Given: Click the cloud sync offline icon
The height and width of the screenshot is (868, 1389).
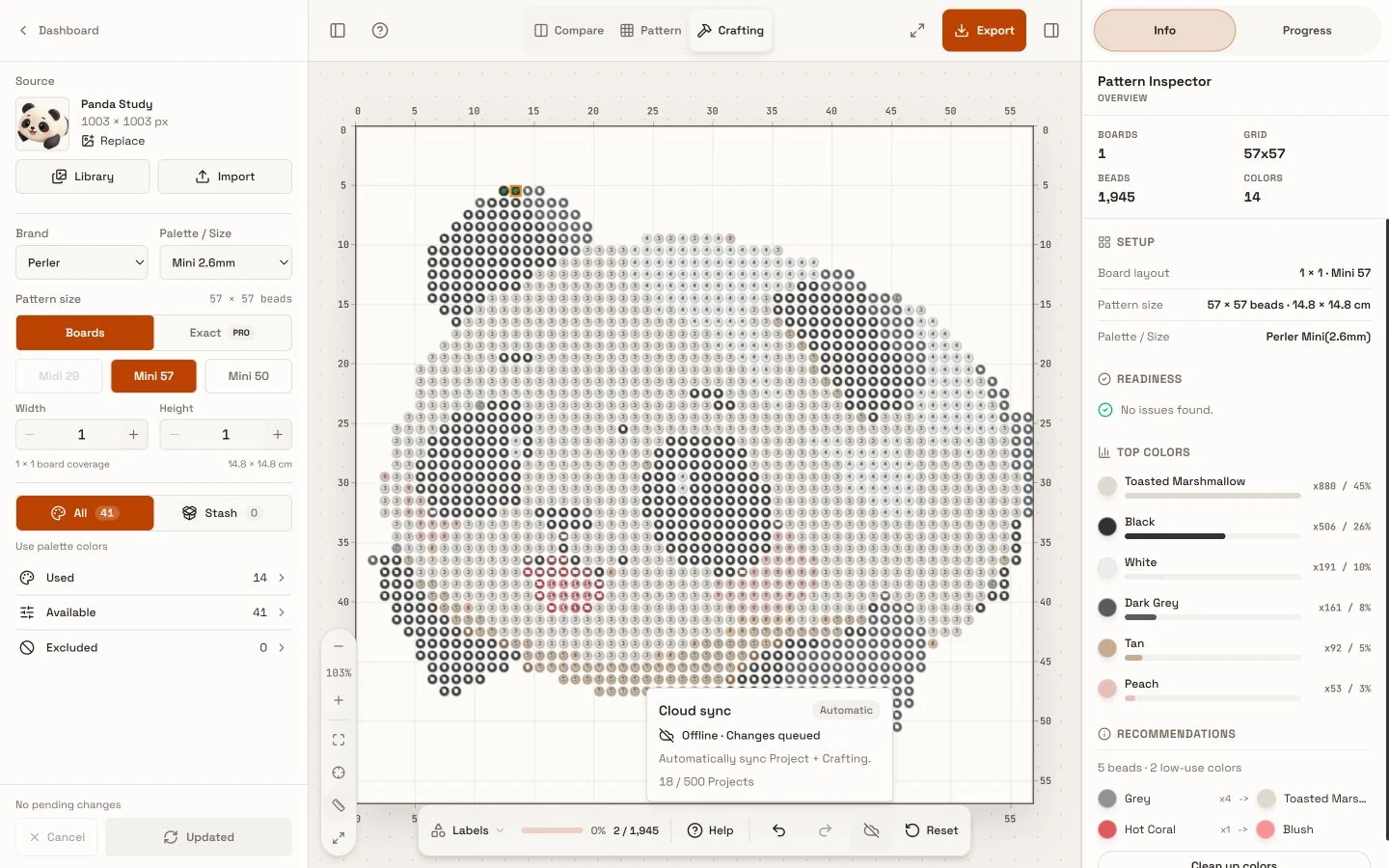Looking at the screenshot, I should pos(871,830).
